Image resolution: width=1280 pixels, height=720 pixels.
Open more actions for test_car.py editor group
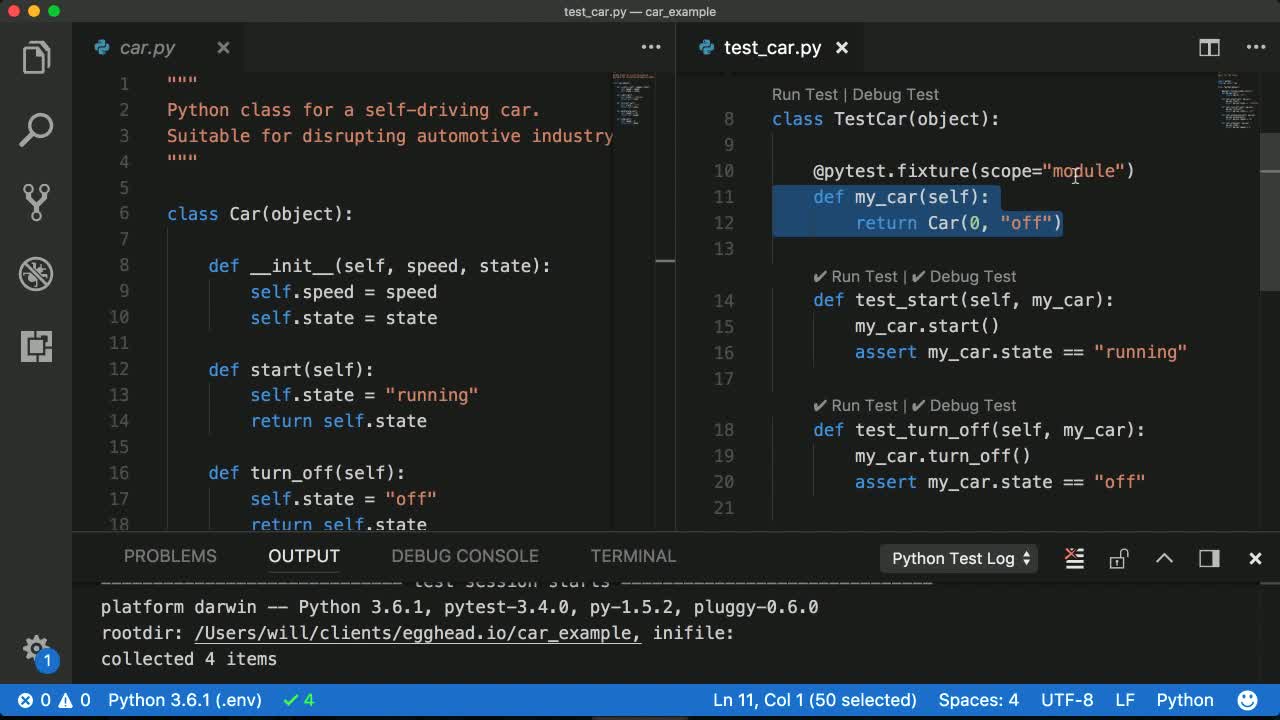pos(1256,48)
